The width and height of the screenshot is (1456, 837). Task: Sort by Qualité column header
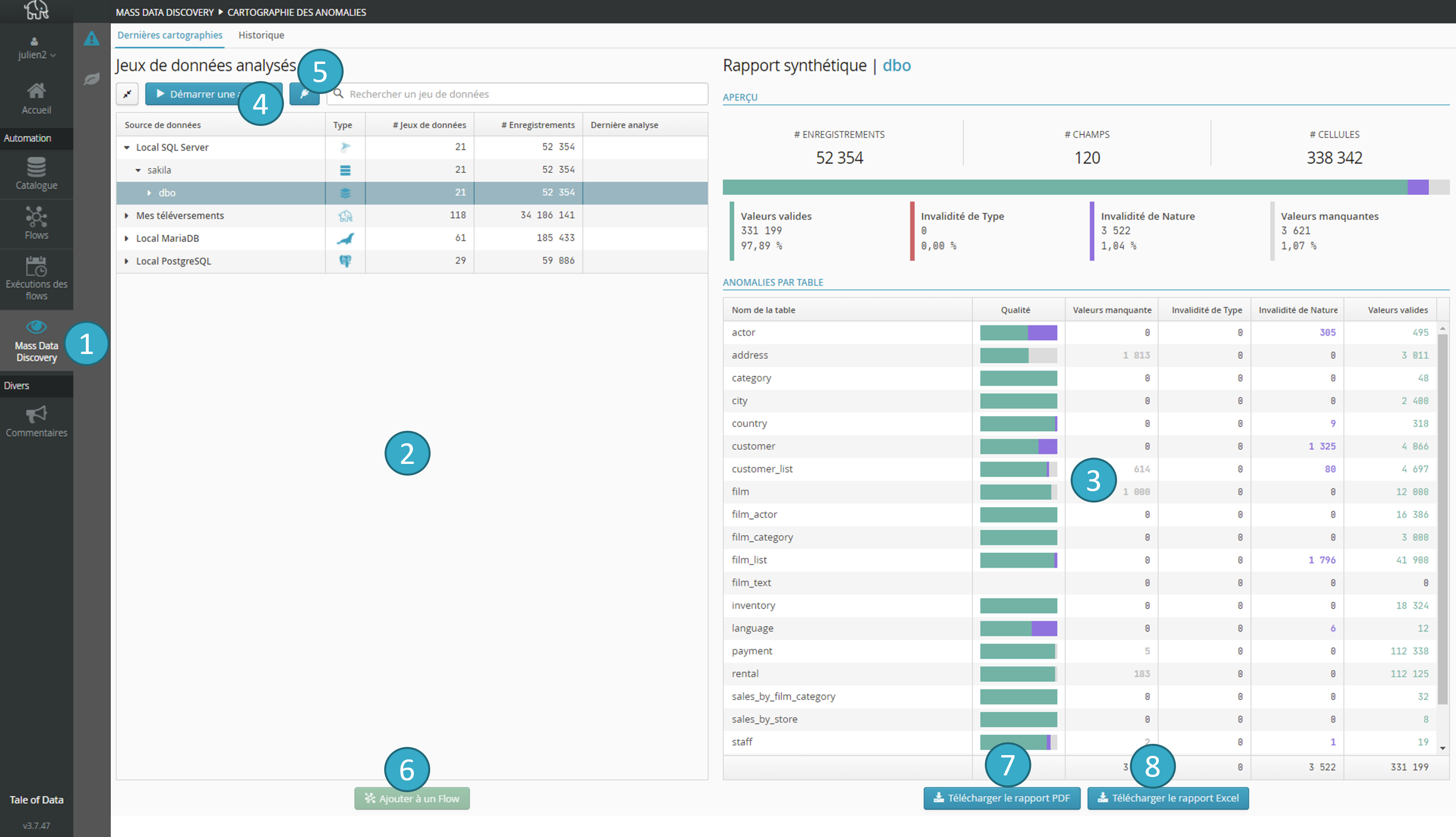pyautogui.click(x=1018, y=310)
